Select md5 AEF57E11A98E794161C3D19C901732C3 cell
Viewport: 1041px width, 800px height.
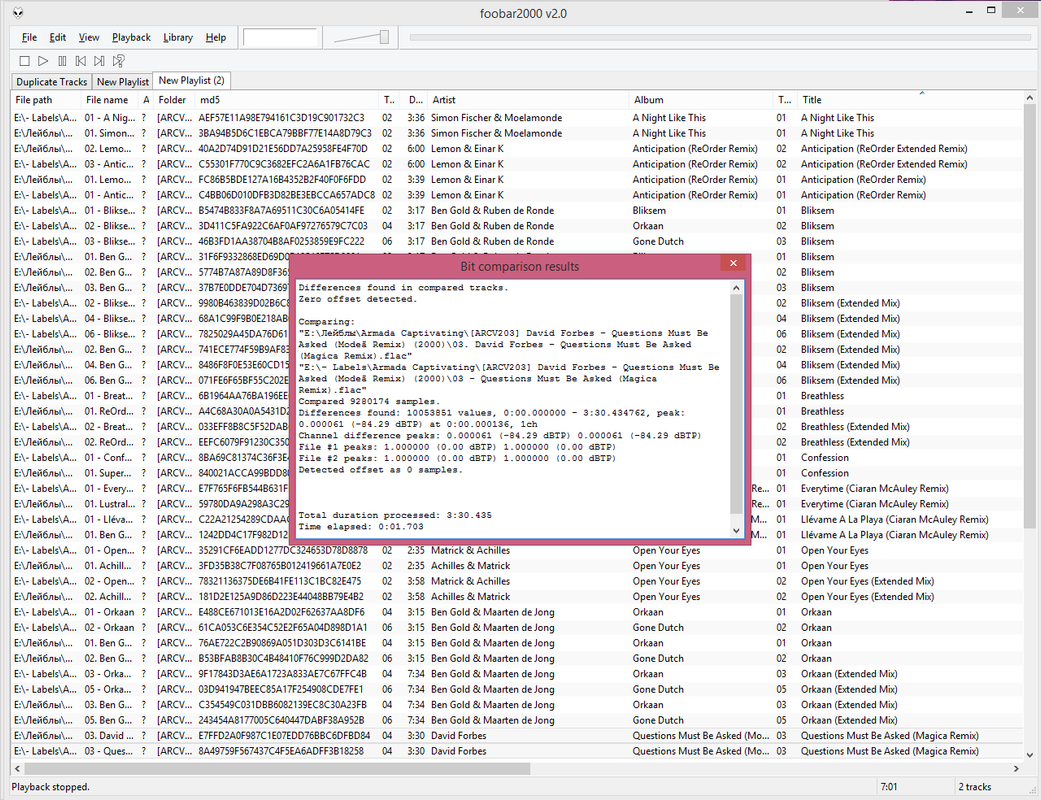(x=281, y=118)
